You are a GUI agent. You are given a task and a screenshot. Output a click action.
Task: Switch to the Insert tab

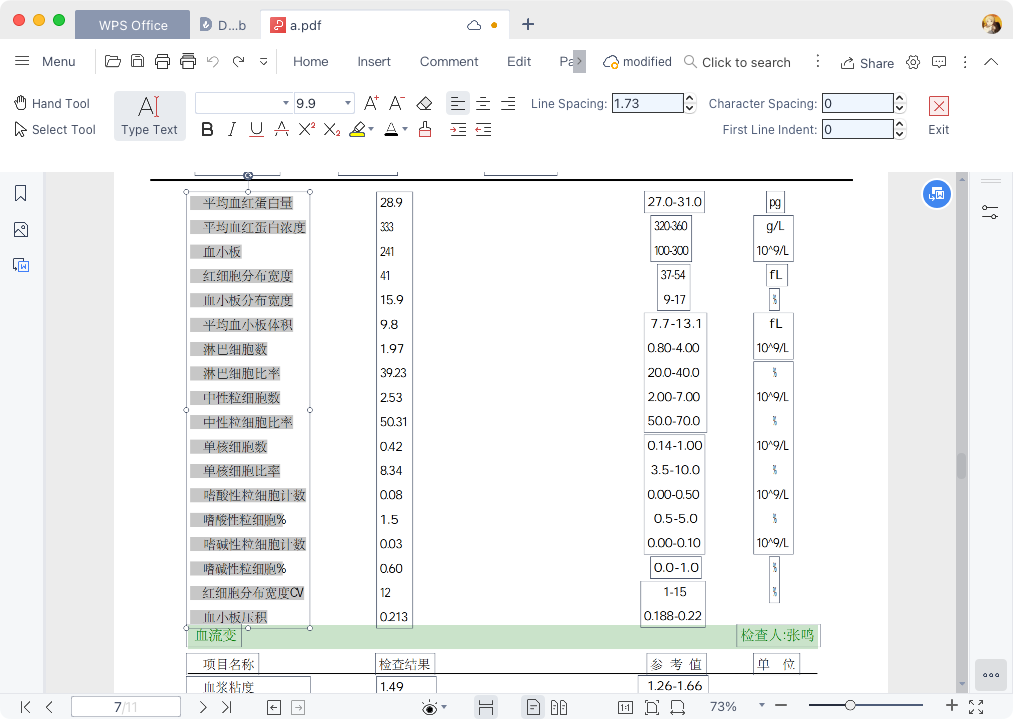pyautogui.click(x=374, y=62)
